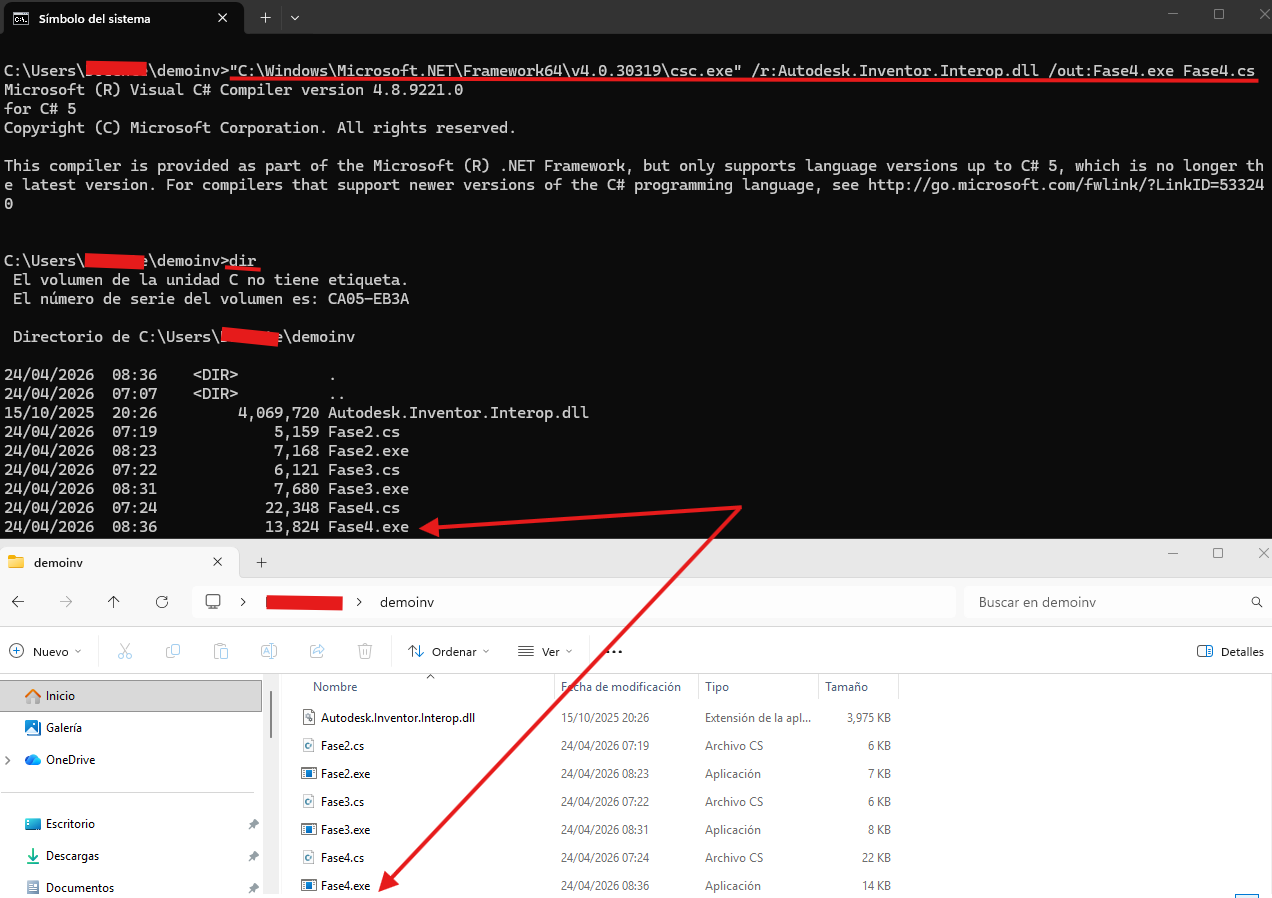
Task: Click the Fase4.cs file icon
Action: (309, 857)
